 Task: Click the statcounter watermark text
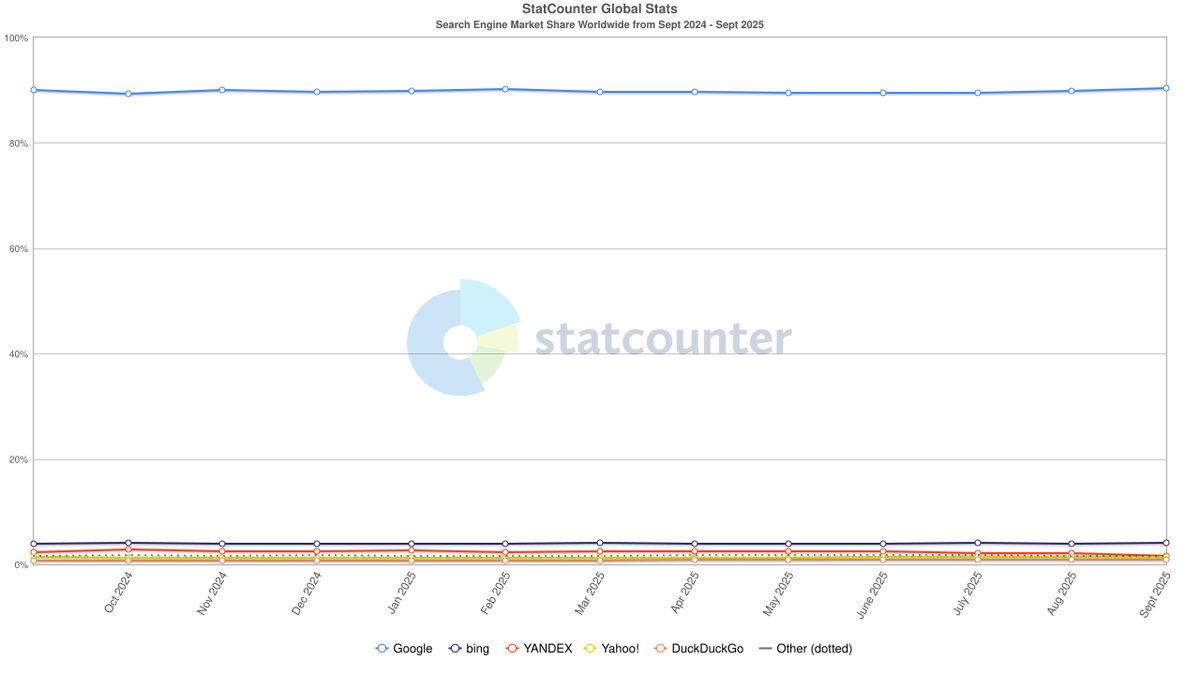[x=663, y=339]
